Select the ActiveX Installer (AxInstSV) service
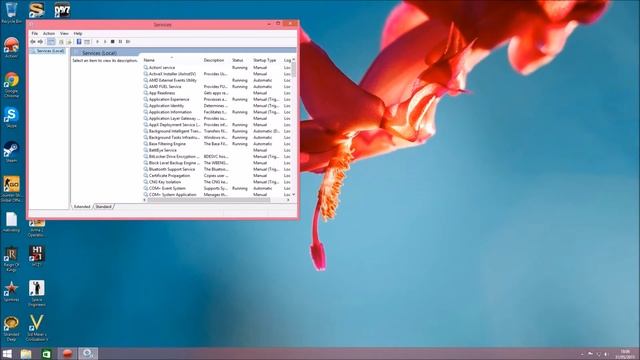 [217, 74]
